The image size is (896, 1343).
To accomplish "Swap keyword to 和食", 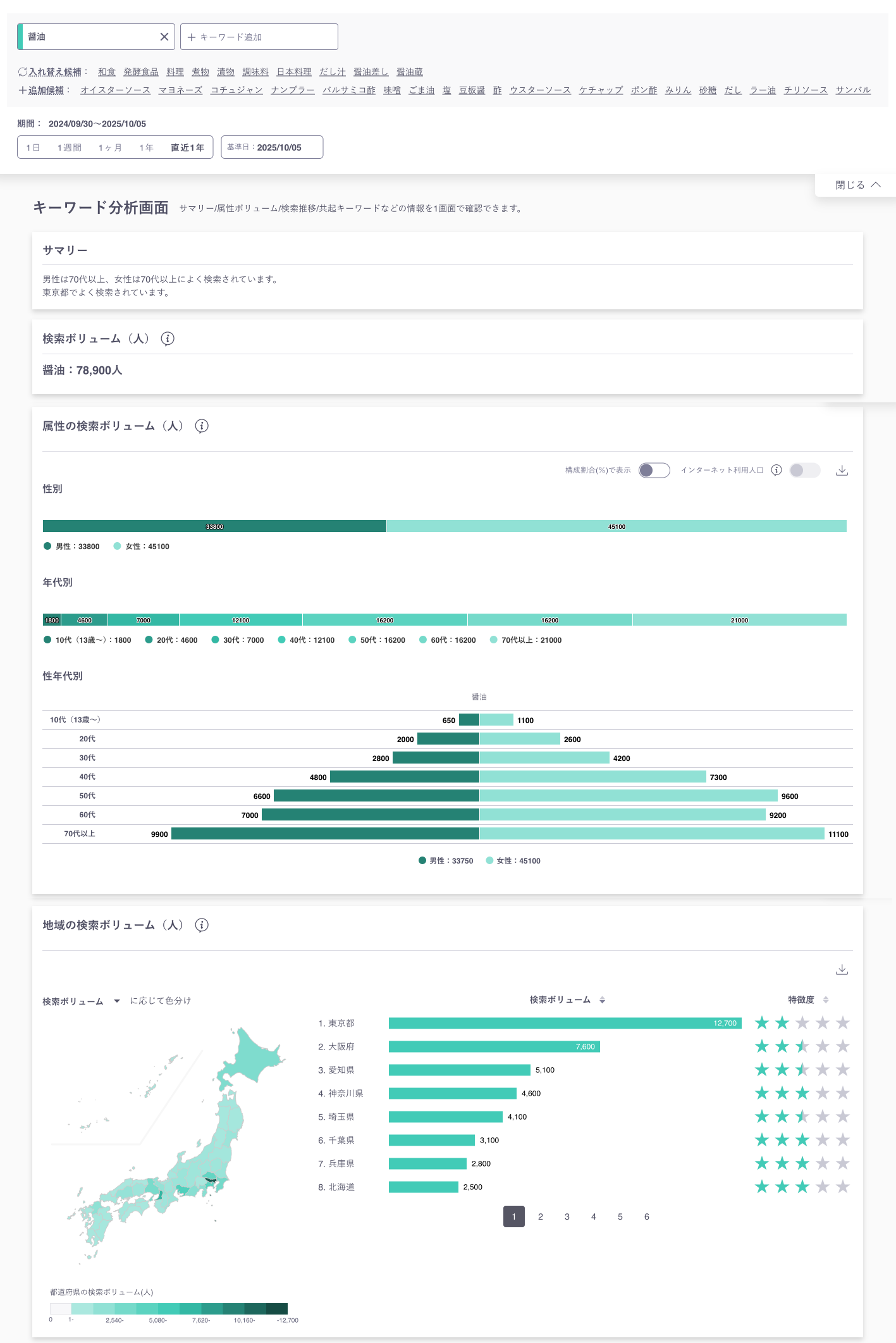I will click(107, 72).
